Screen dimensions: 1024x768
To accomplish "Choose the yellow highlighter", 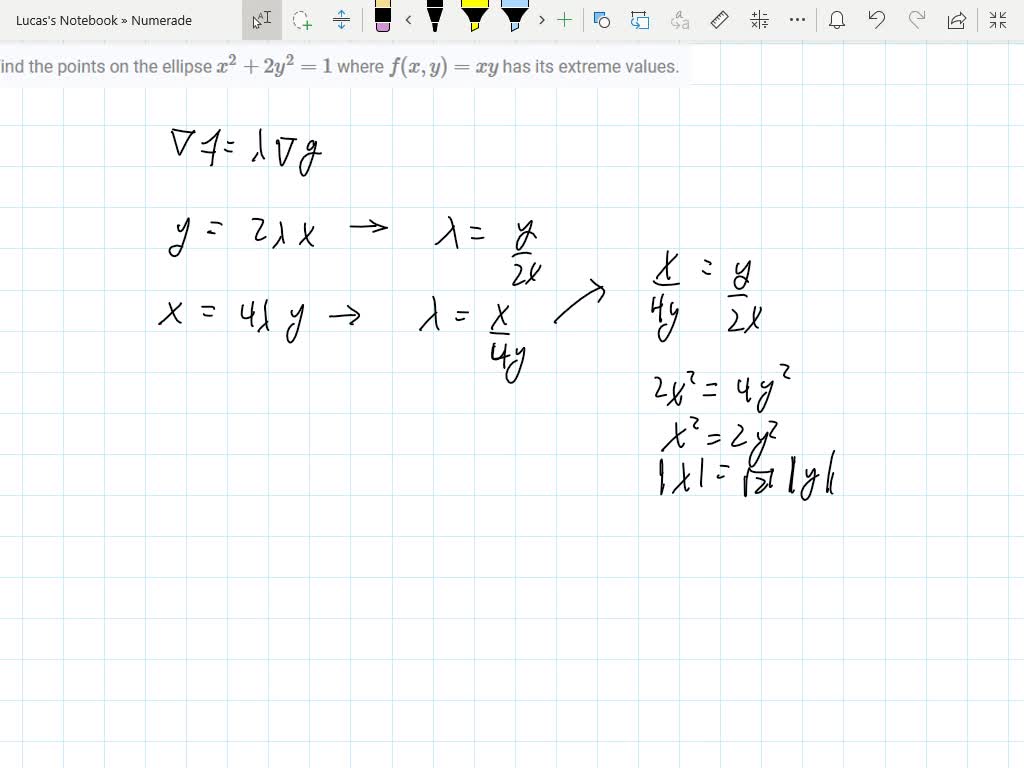I will 473,20.
